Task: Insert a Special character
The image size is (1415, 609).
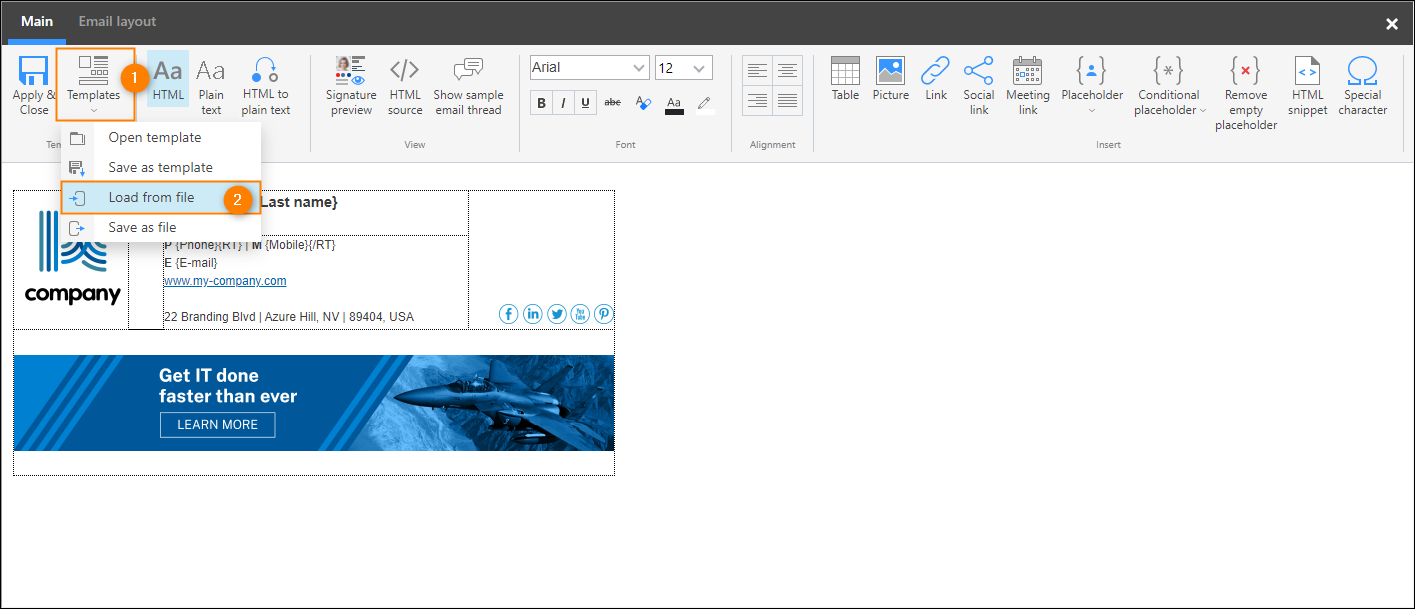Action: [1362, 85]
